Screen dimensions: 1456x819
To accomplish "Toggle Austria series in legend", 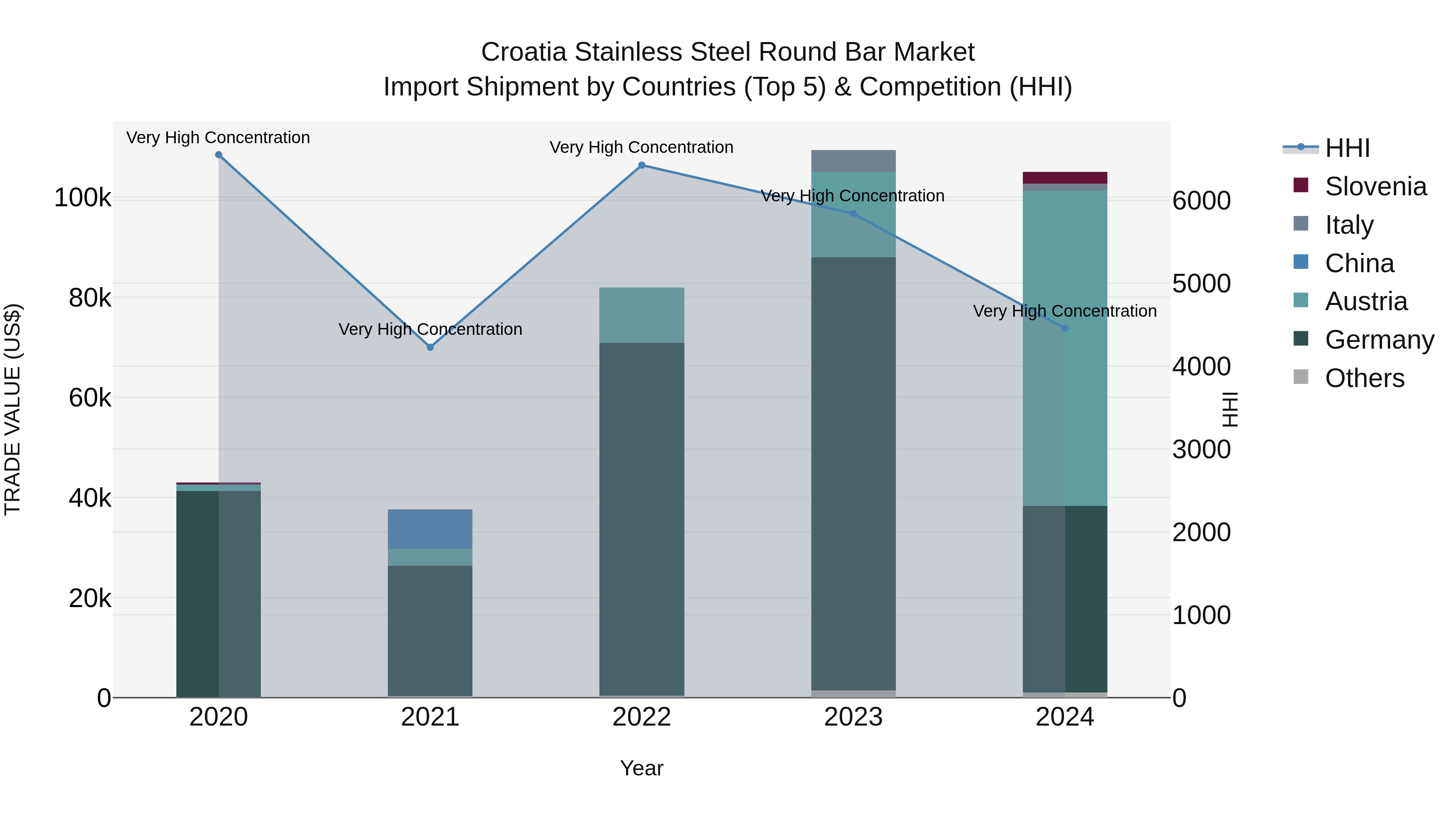I will 1350,301.
